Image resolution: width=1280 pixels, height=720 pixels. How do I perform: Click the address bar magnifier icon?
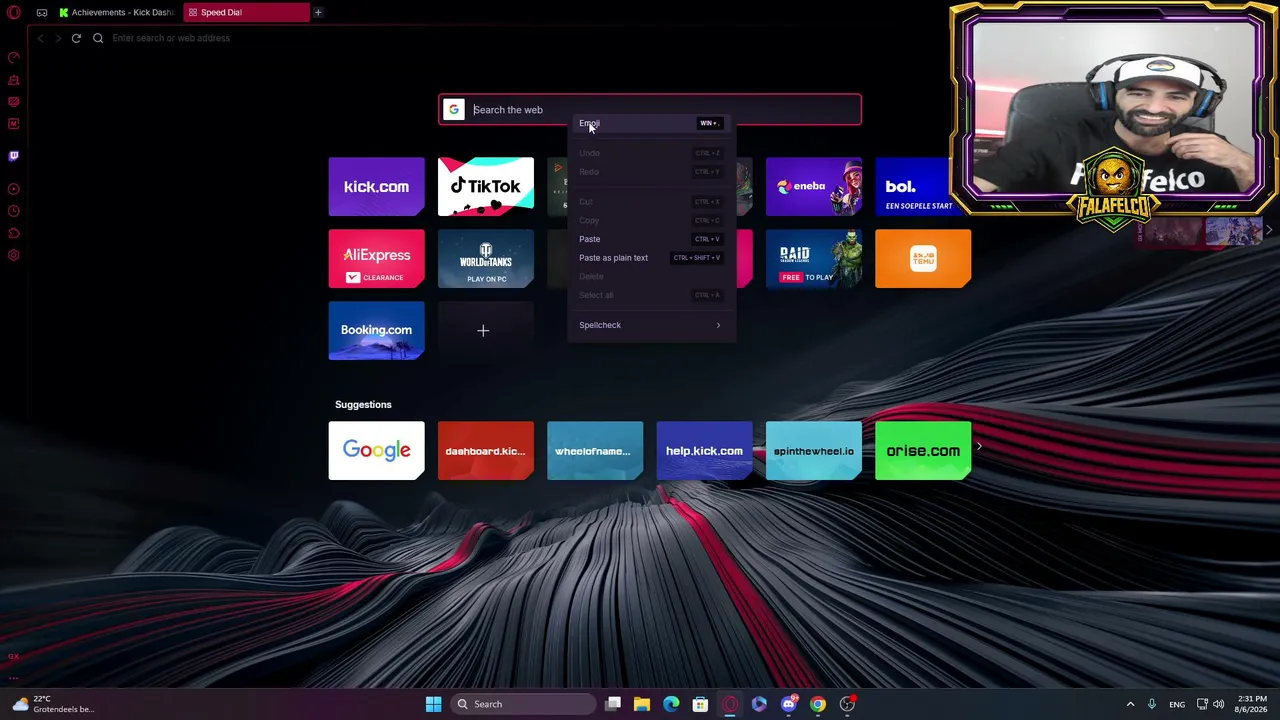(98, 38)
